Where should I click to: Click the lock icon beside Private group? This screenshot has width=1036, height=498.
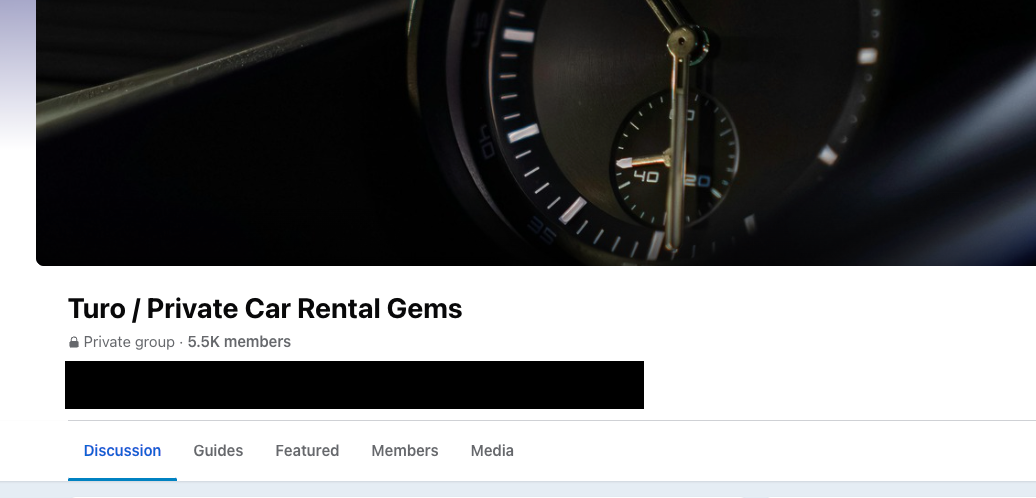tap(74, 342)
